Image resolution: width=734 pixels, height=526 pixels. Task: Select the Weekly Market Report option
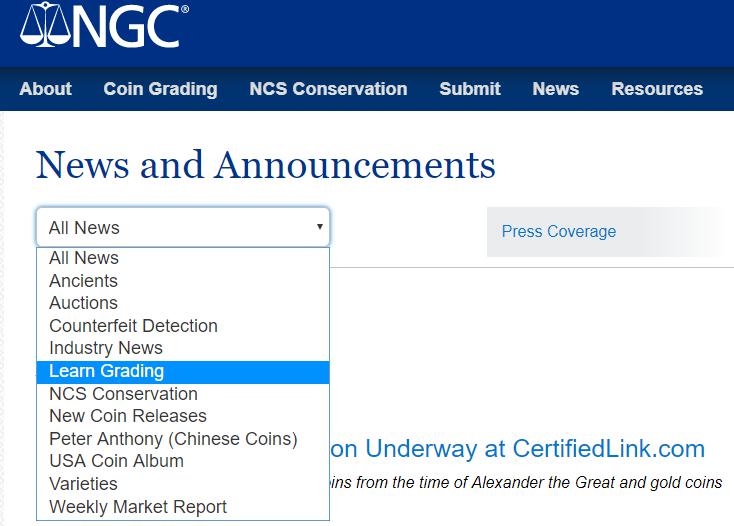click(x=183, y=507)
